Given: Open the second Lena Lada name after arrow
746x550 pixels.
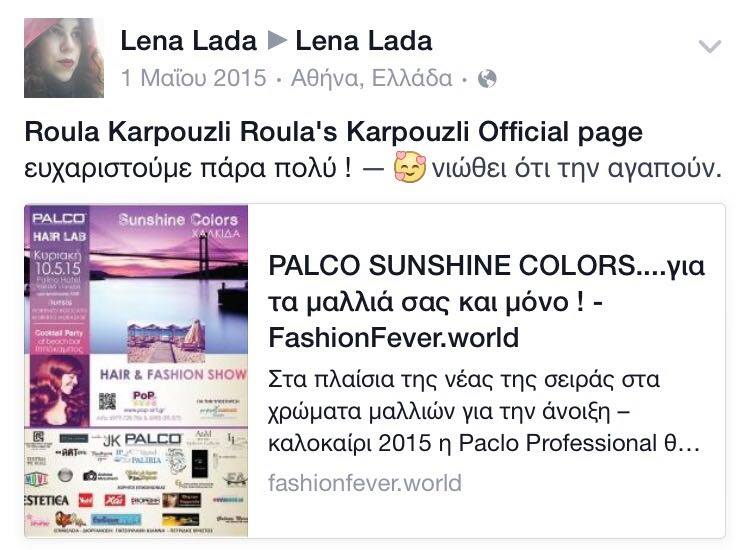Looking at the screenshot, I should [x=364, y=41].
